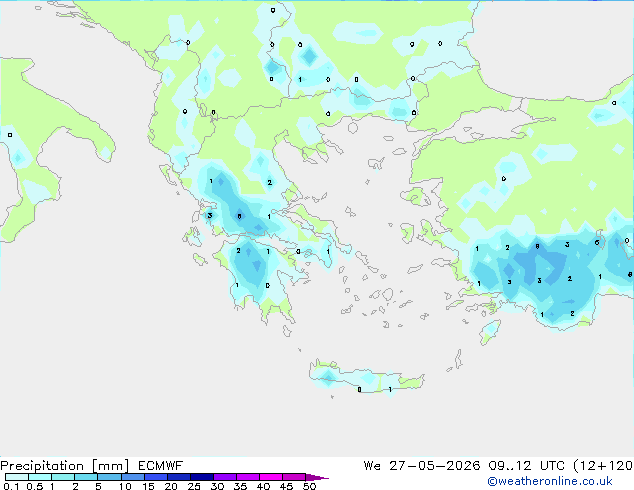Click the legend value label '35'

[x=240, y=486]
